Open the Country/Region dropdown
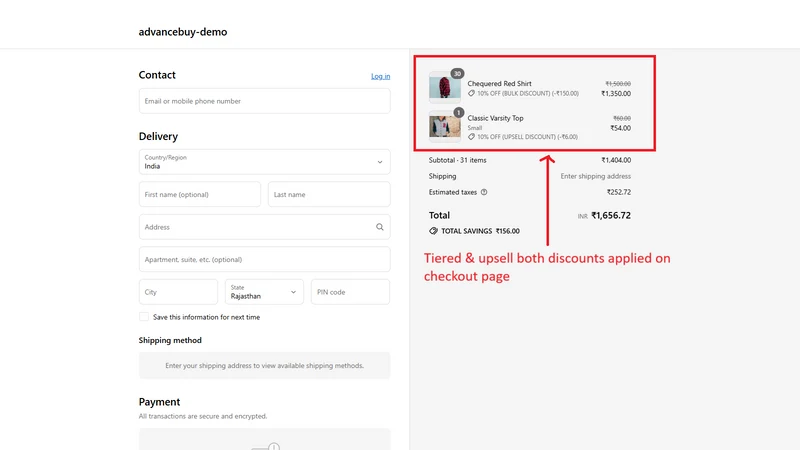The width and height of the screenshot is (800, 450). 264,162
